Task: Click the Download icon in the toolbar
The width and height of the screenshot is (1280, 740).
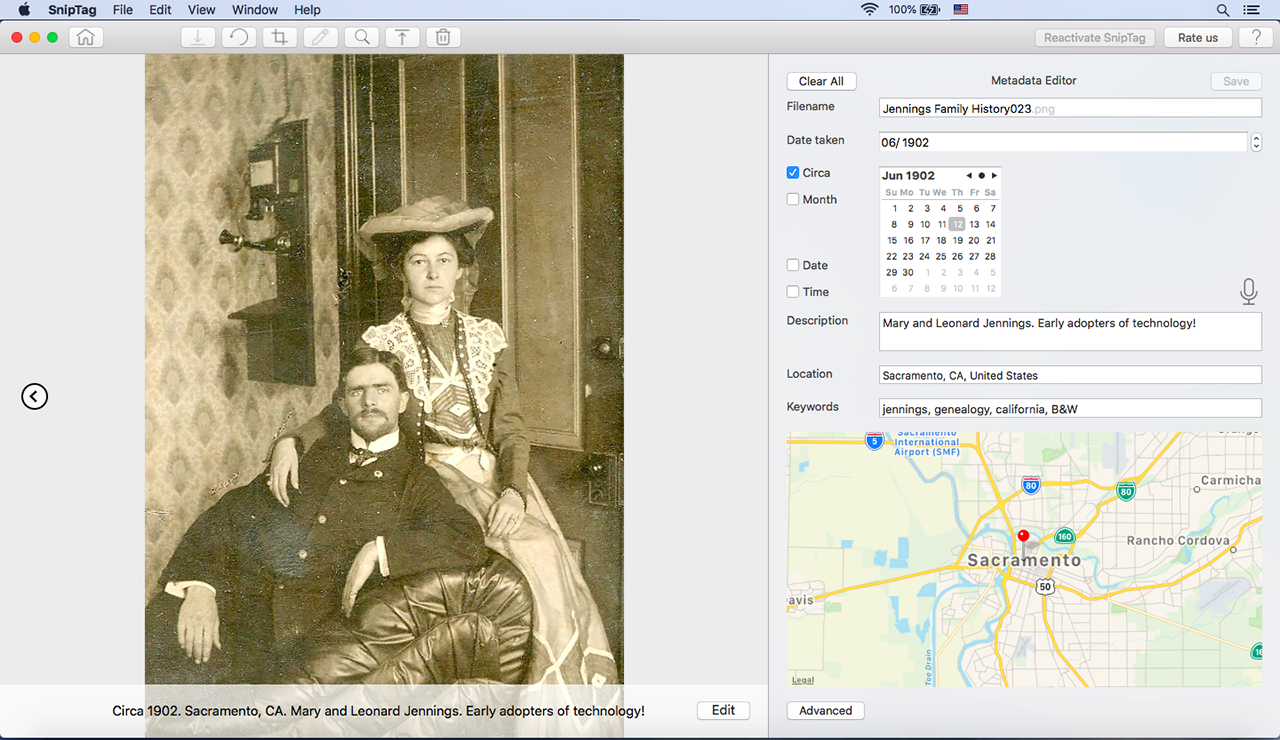Action: pos(197,36)
